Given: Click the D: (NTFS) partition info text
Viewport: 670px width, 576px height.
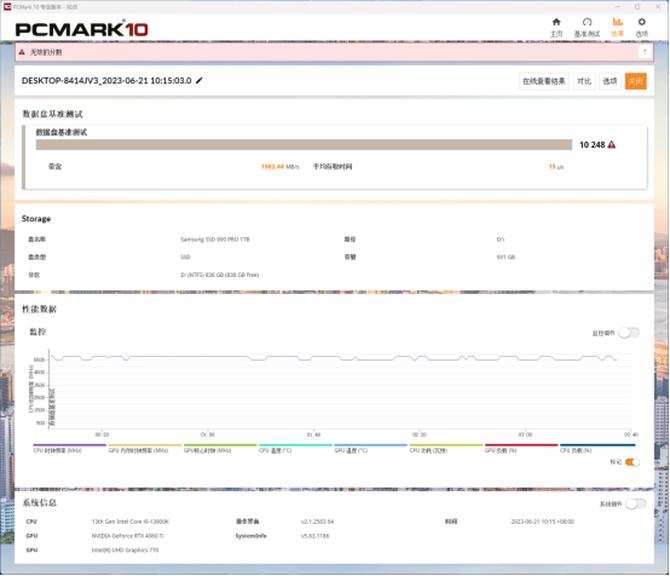Looking at the screenshot, I should tap(220, 275).
